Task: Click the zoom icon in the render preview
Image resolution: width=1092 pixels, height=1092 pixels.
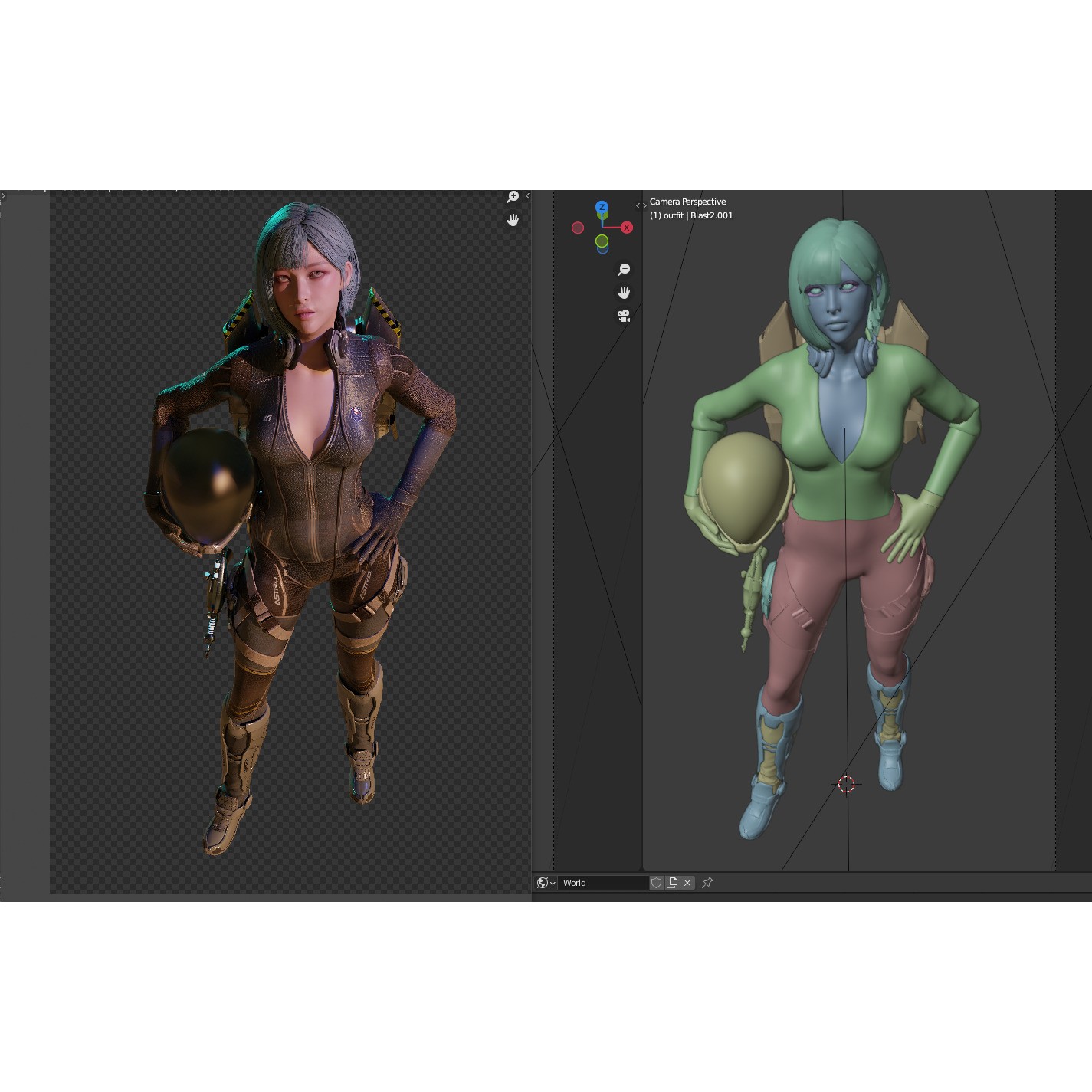Action: click(513, 195)
